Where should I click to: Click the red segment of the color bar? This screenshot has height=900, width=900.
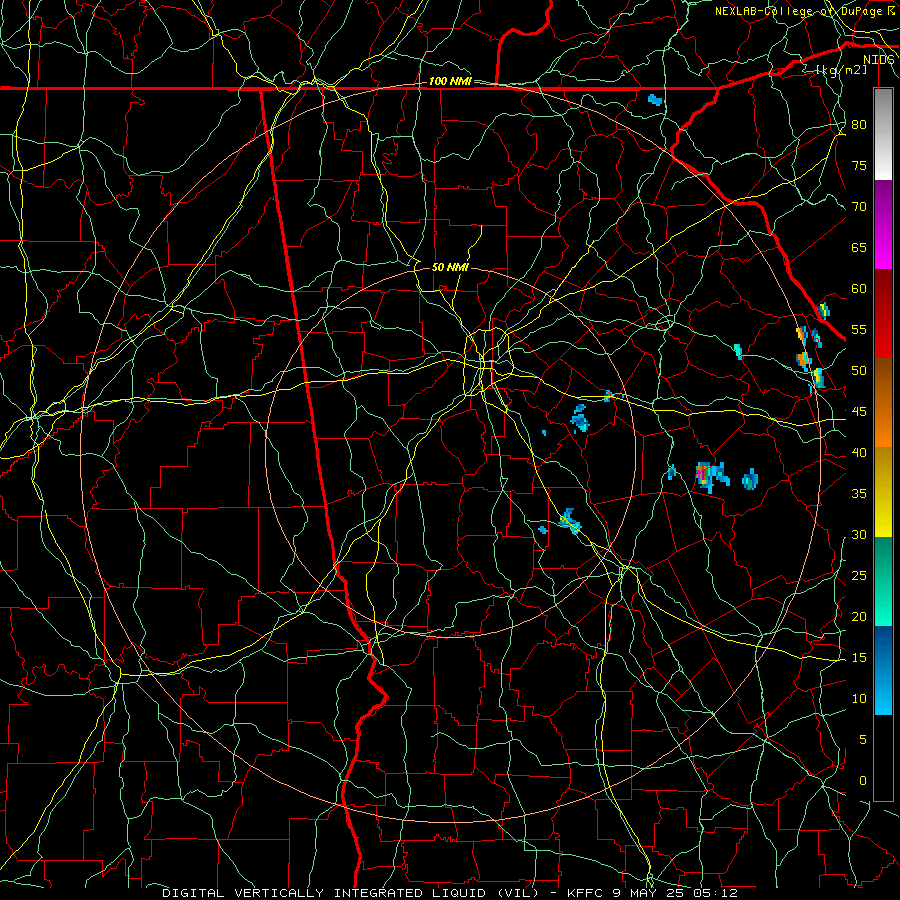pyautogui.click(x=883, y=314)
